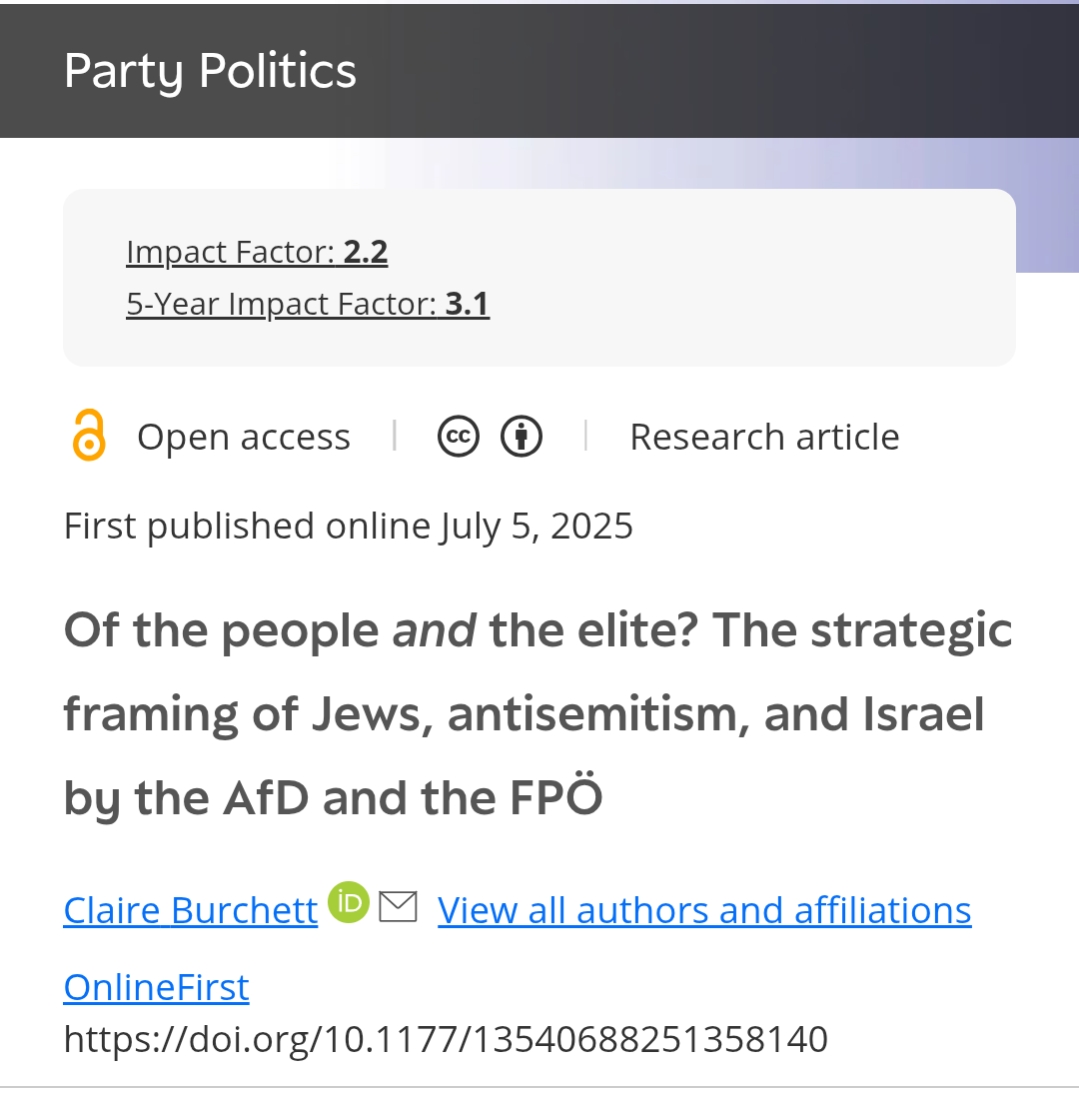
Task: Expand View all authors and affiliations
Action: pos(704,910)
